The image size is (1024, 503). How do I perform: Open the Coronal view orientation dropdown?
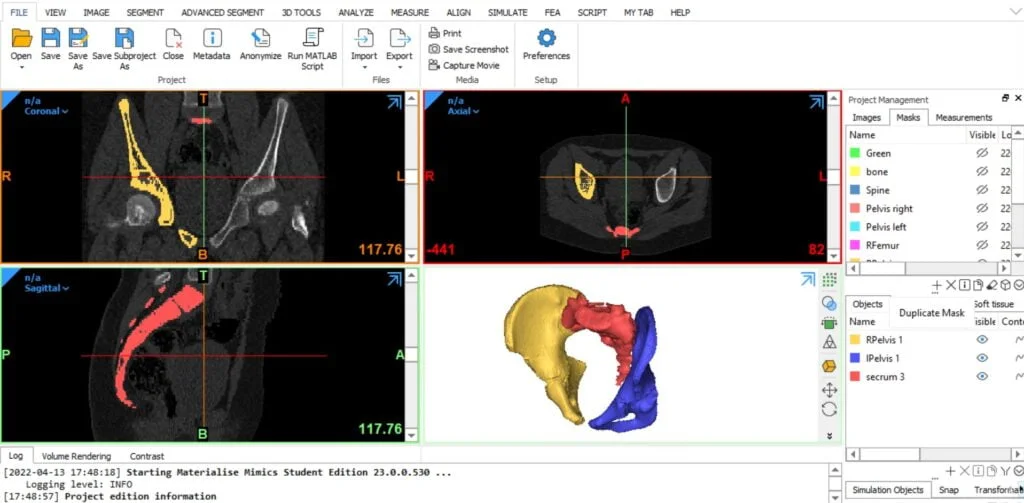tap(46, 111)
